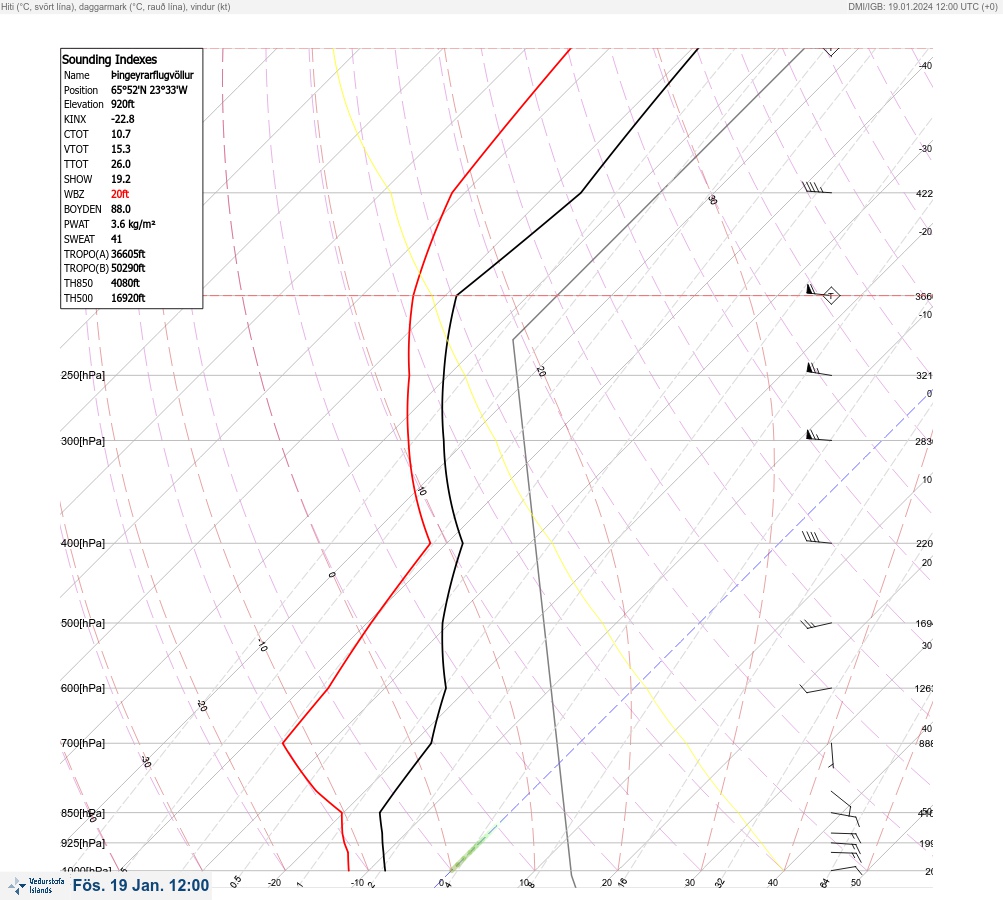Click the Veðurstofa Íslands logo
This screenshot has height=900, width=1003.
36,886
